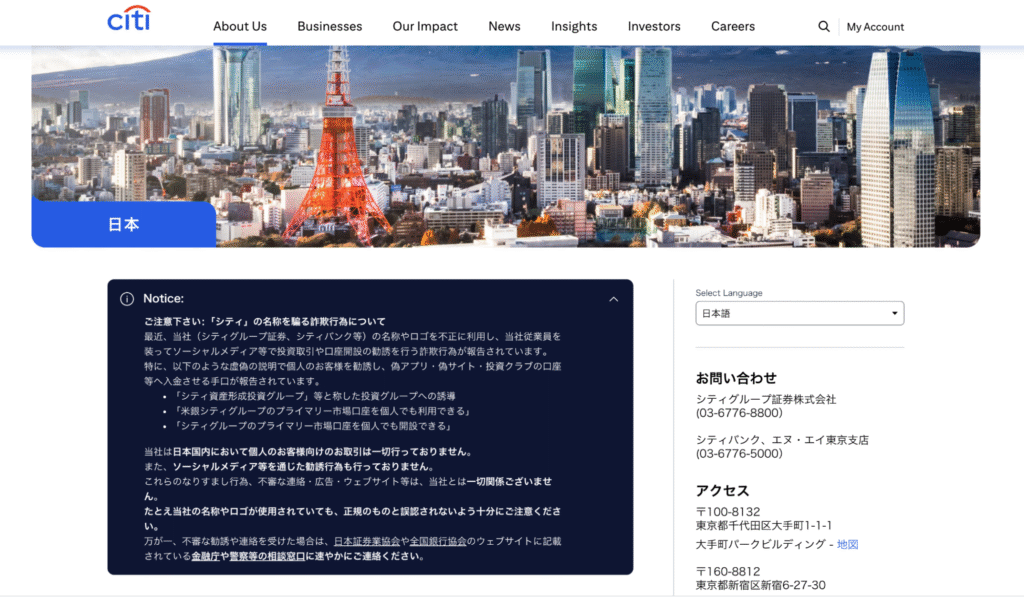Open the 地図 map link
This screenshot has height=597, width=1024.
(847, 544)
